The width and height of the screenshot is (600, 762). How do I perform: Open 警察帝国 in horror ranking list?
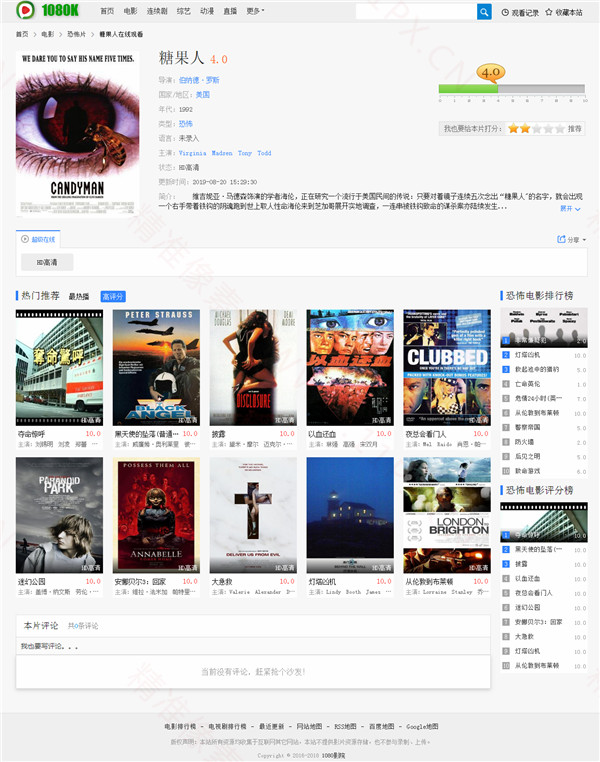(527, 428)
